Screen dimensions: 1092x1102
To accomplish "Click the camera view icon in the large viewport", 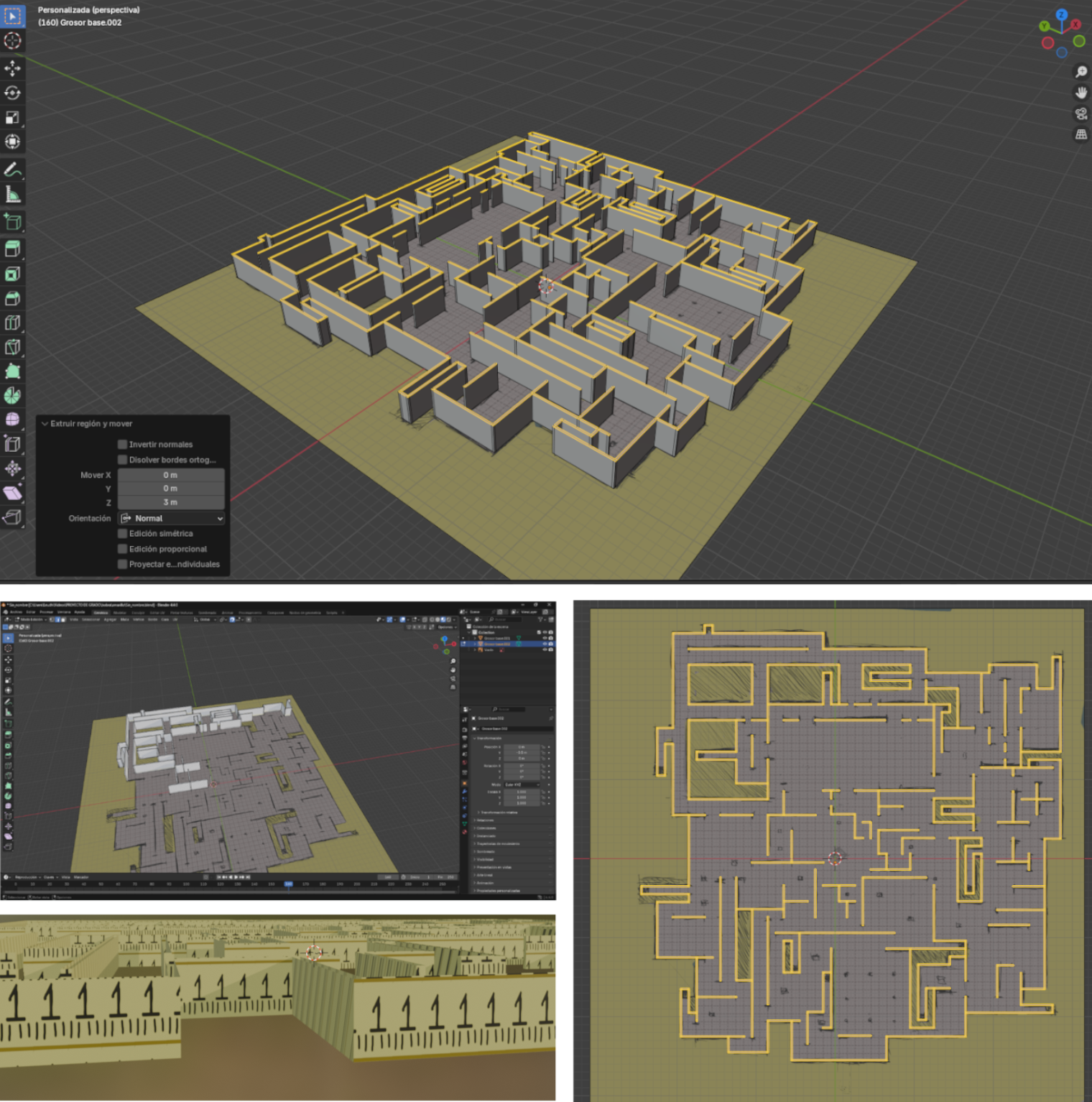I will [x=1081, y=114].
